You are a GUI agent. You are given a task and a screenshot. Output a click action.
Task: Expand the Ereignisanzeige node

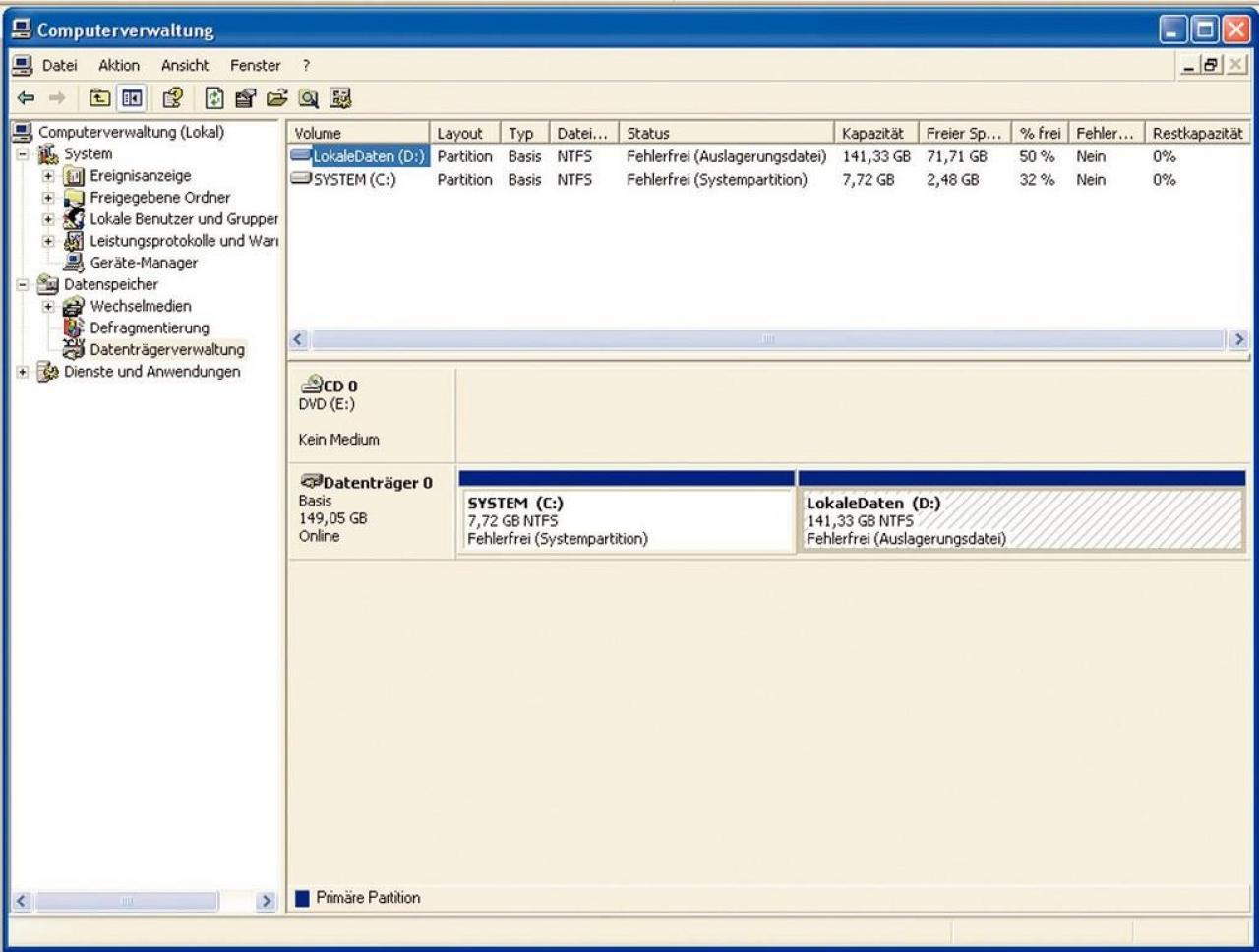(48, 176)
